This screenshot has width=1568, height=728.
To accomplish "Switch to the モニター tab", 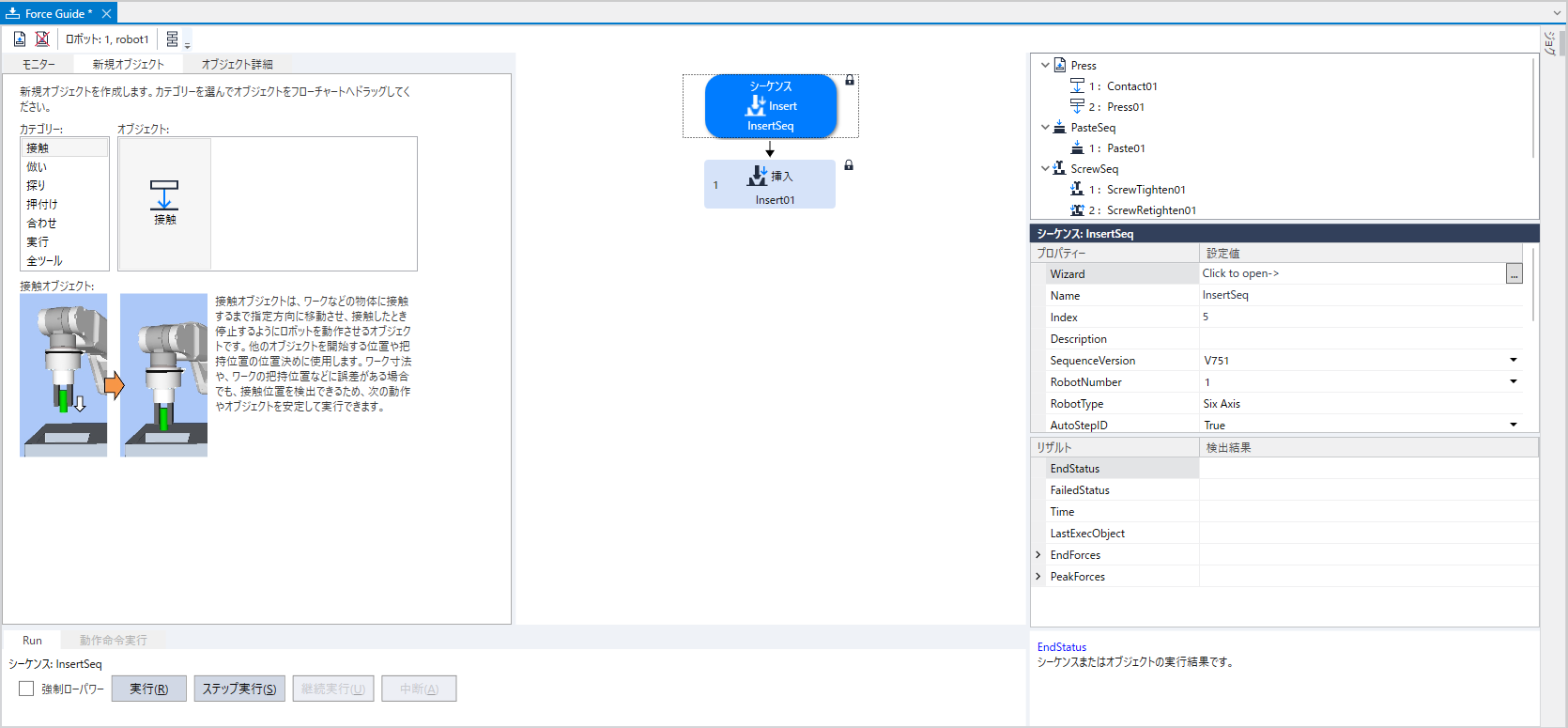I will click(x=38, y=64).
